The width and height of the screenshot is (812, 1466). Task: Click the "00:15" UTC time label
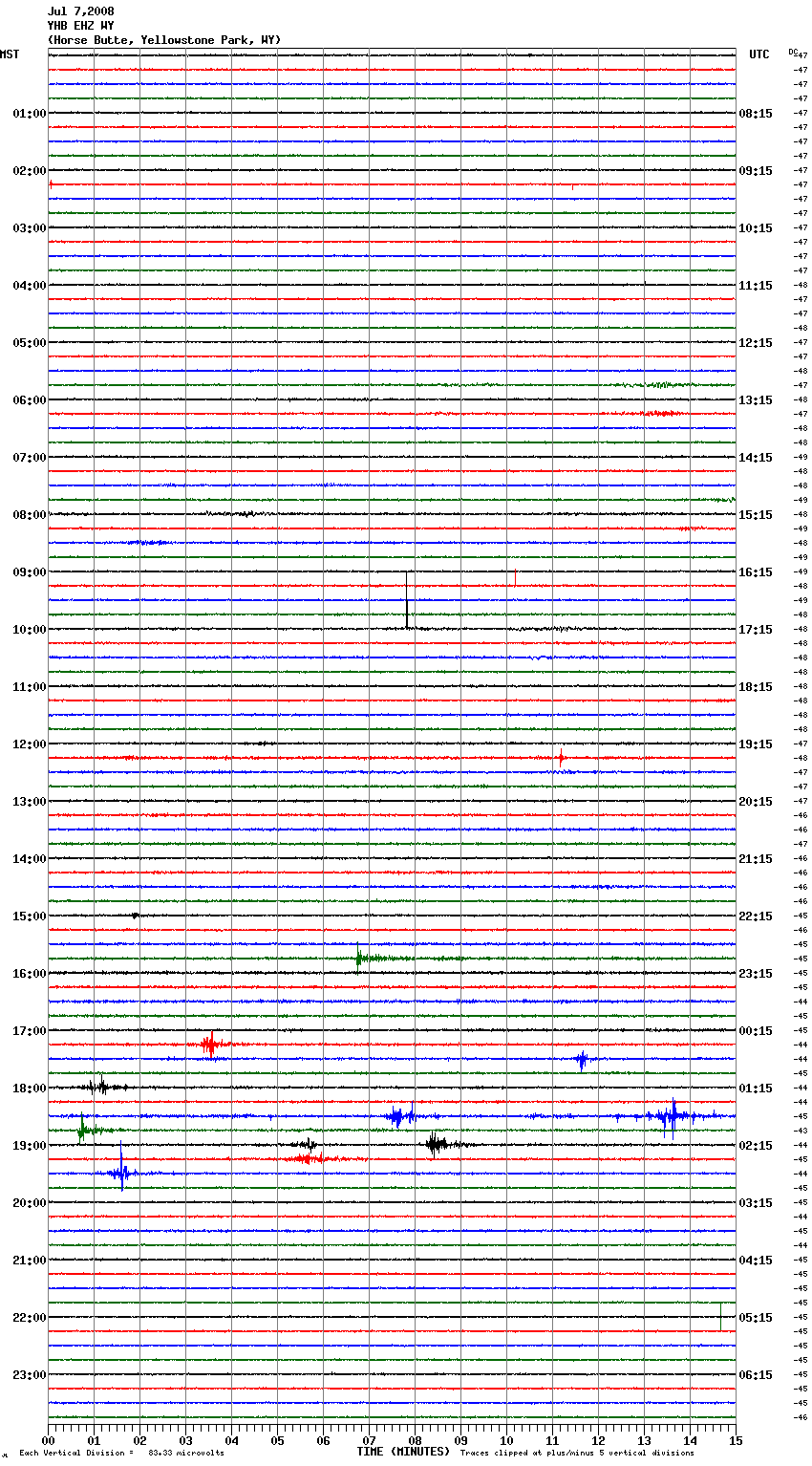756,1031
